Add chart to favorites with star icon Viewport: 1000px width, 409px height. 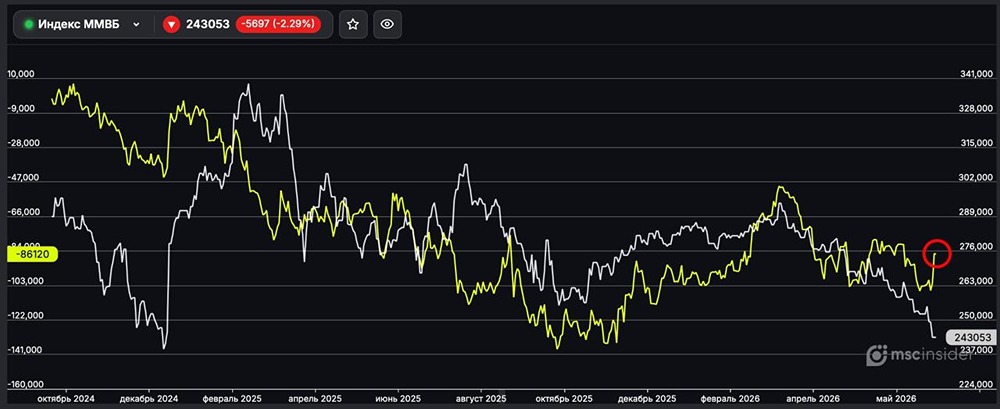click(353, 25)
